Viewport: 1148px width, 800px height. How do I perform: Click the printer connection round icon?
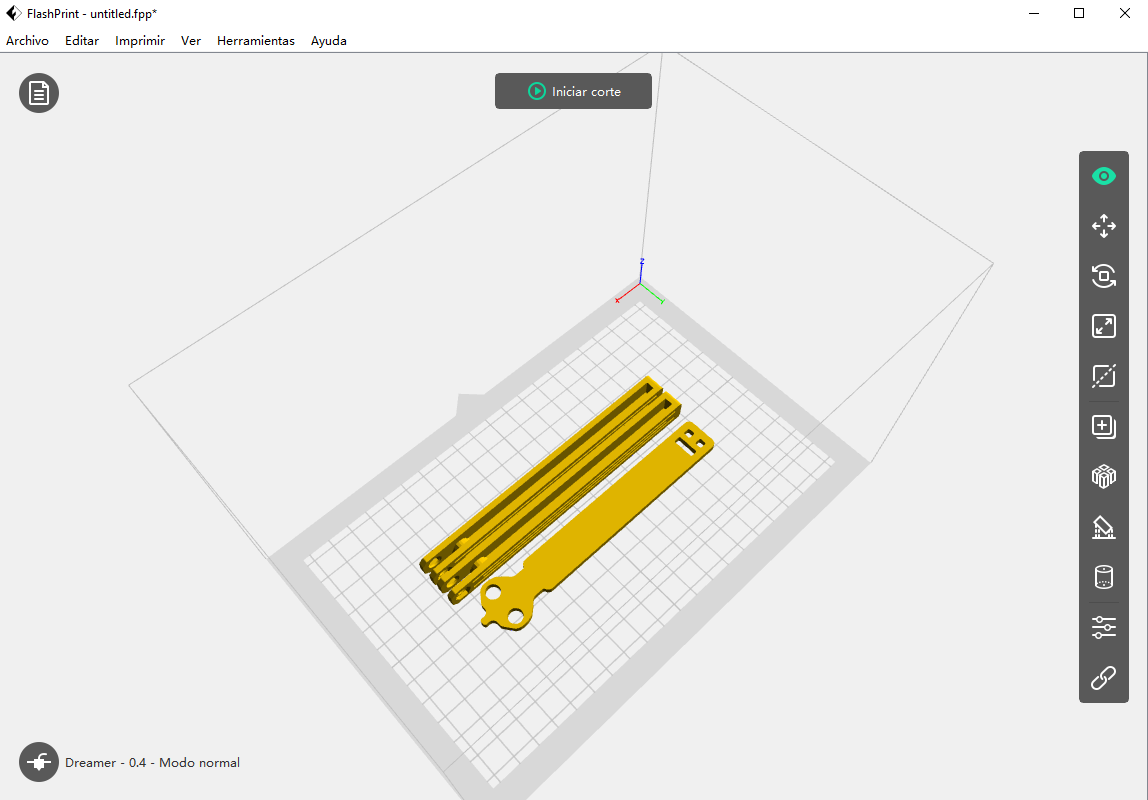point(39,762)
